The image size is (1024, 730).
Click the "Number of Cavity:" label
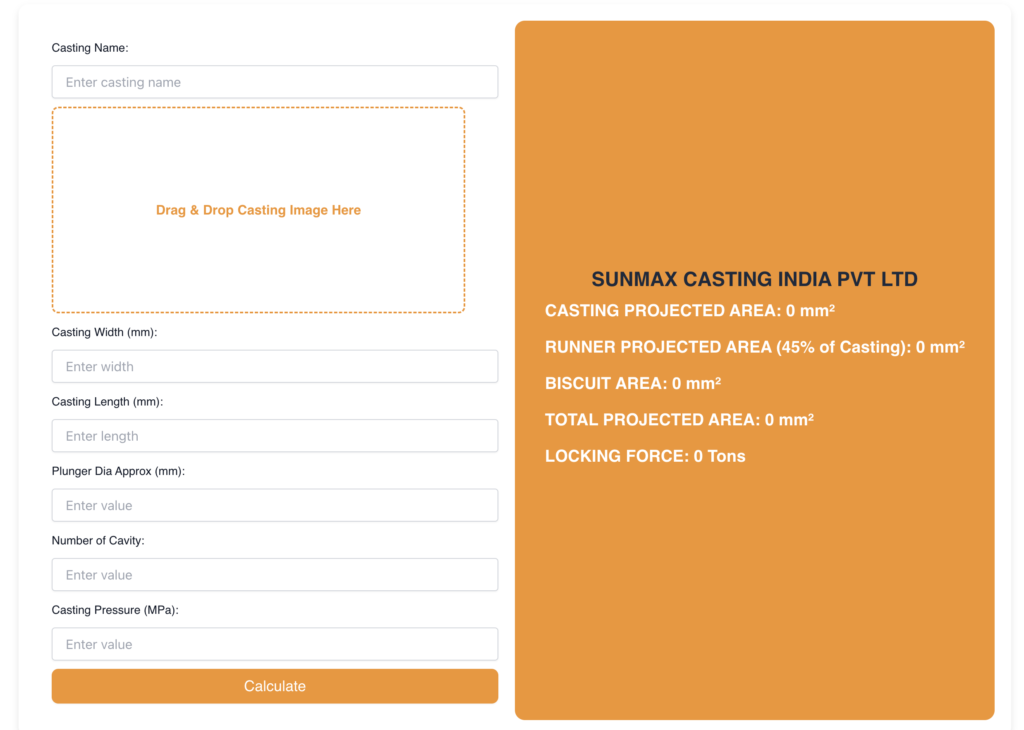coord(98,540)
